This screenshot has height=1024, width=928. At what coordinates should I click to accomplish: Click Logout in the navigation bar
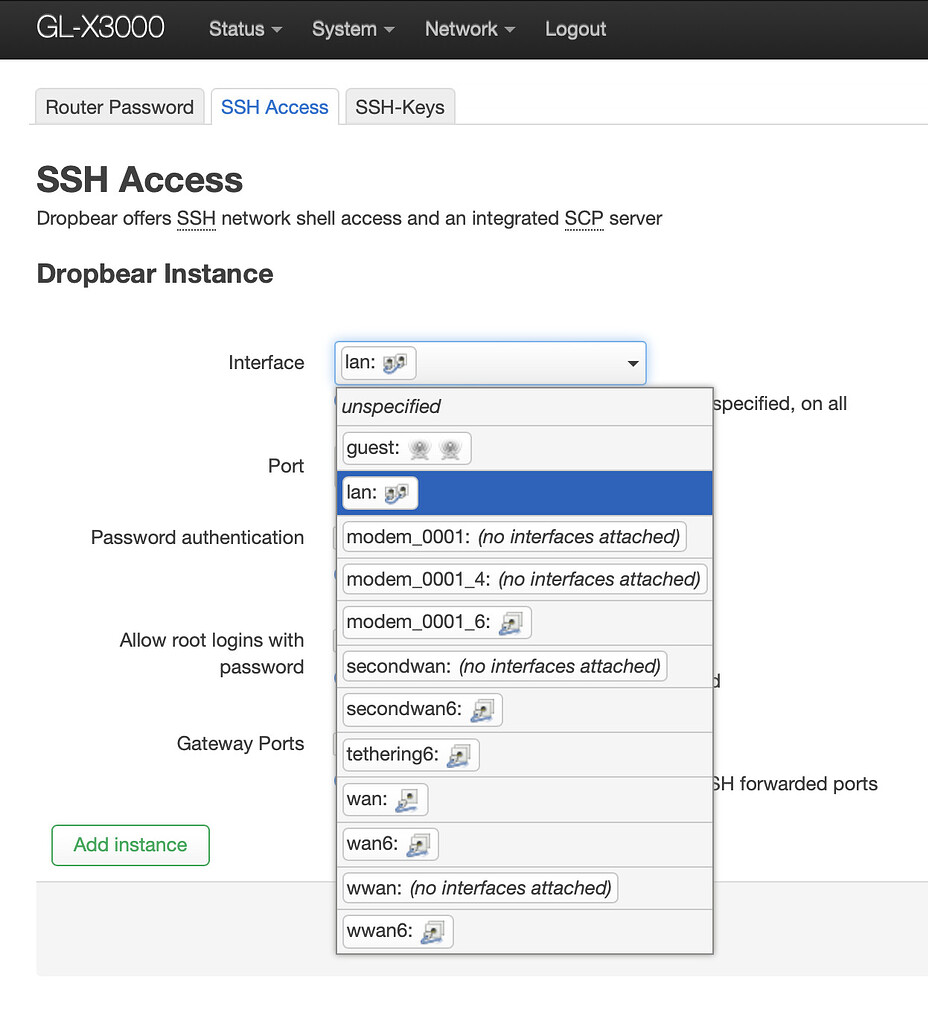click(x=575, y=29)
